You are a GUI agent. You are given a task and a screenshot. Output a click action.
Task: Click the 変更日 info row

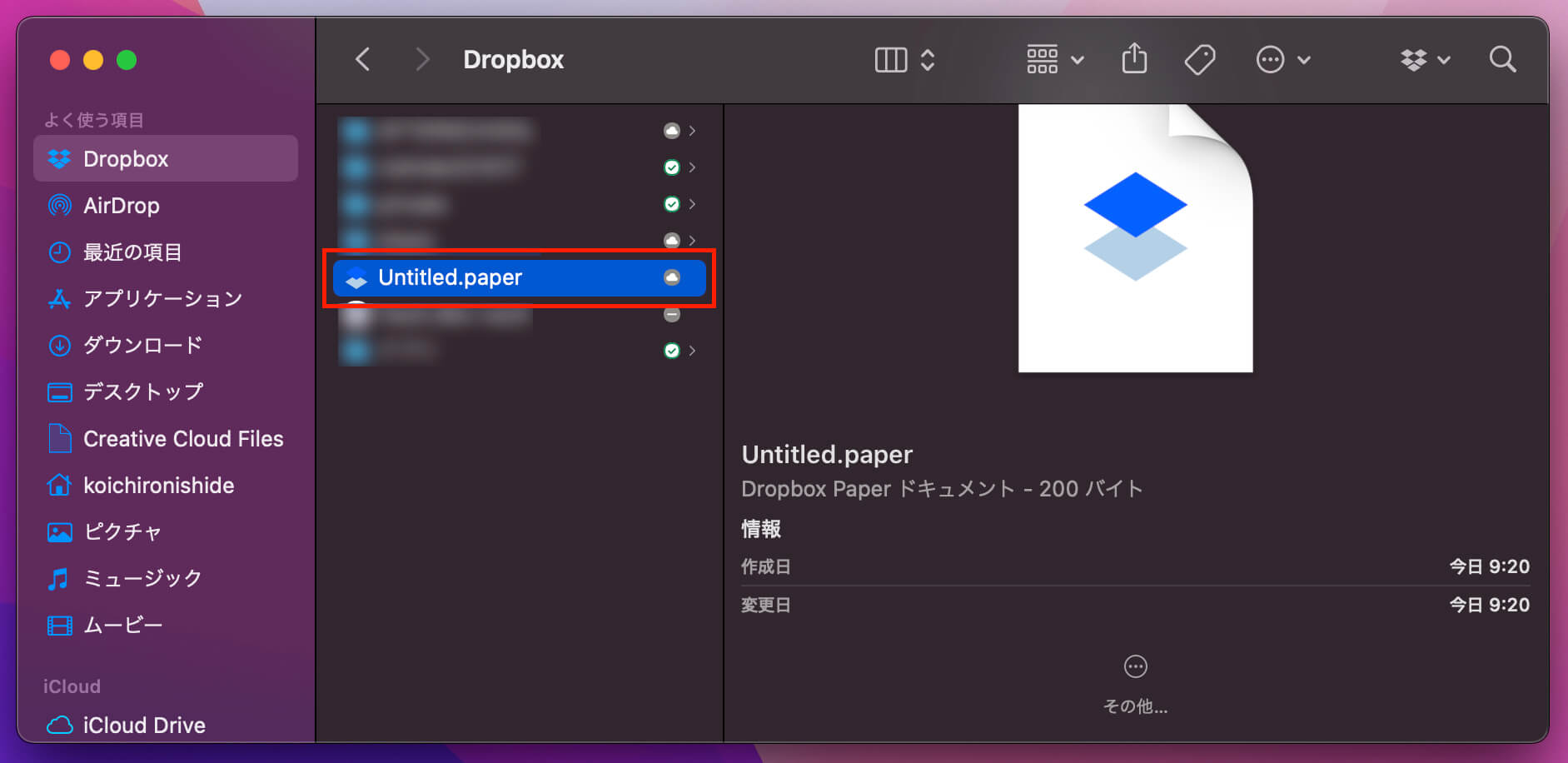click(x=1135, y=605)
